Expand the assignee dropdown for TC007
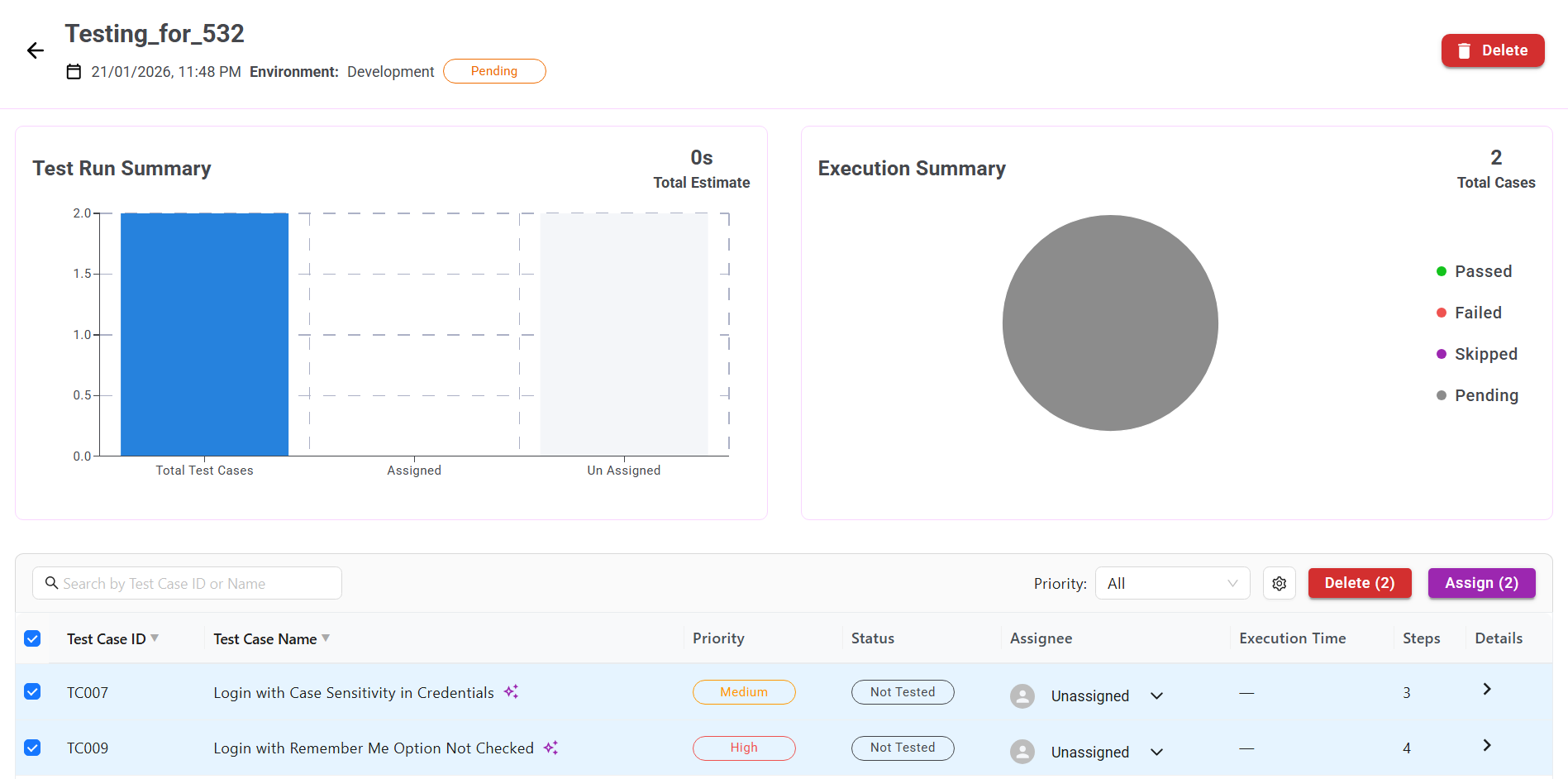Image resolution: width=1568 pixels, height=779 pixels. click(x=1156, y=696)
